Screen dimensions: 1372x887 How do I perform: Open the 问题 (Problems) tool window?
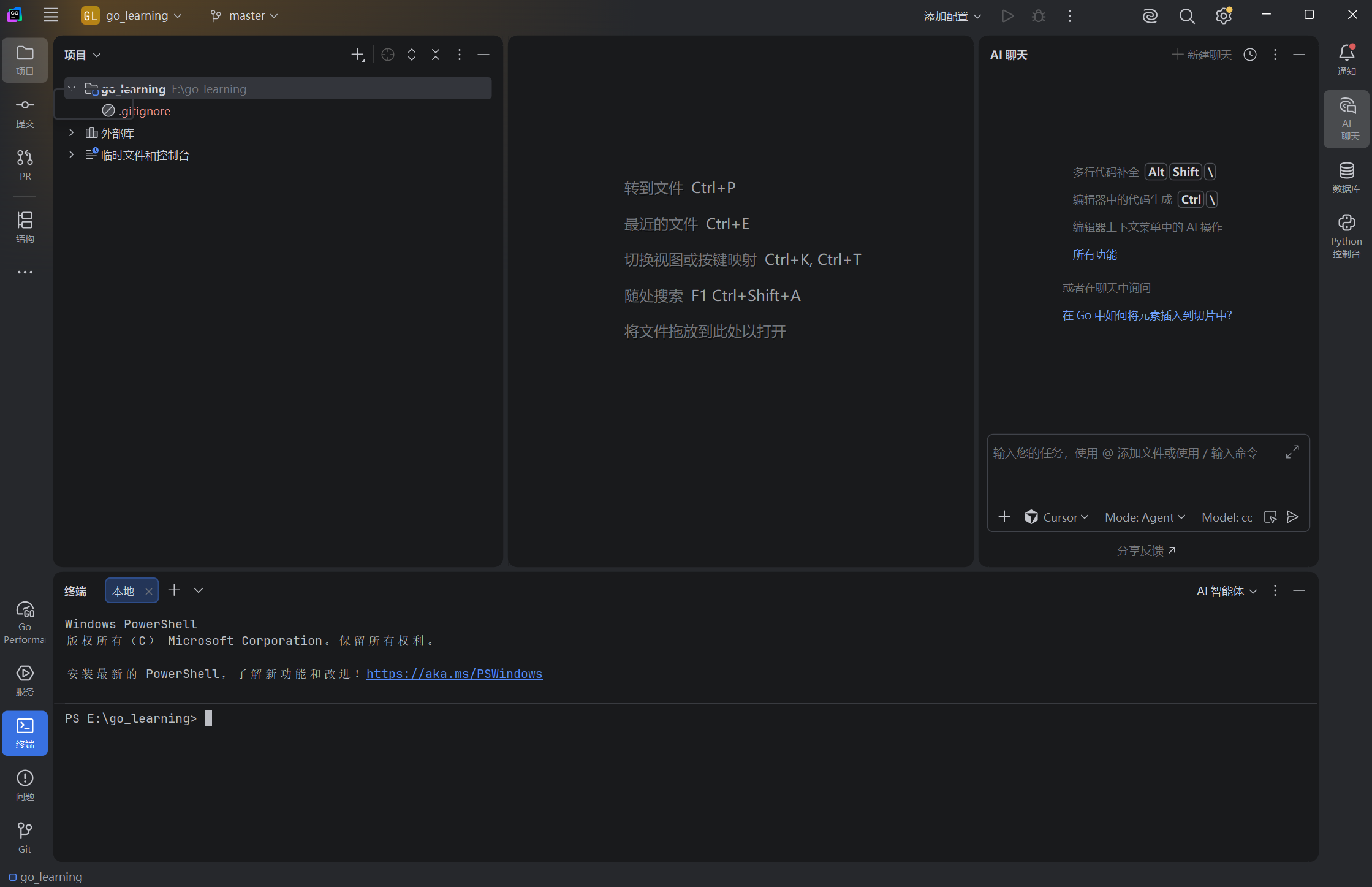tap(25, 786)
